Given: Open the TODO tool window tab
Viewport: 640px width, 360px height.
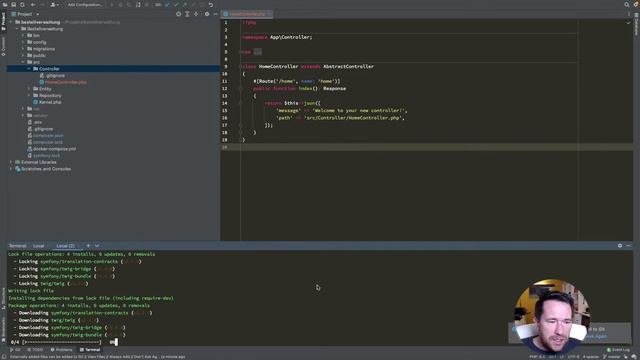Looking at the screenshot, I should click(x=35, y=350).
